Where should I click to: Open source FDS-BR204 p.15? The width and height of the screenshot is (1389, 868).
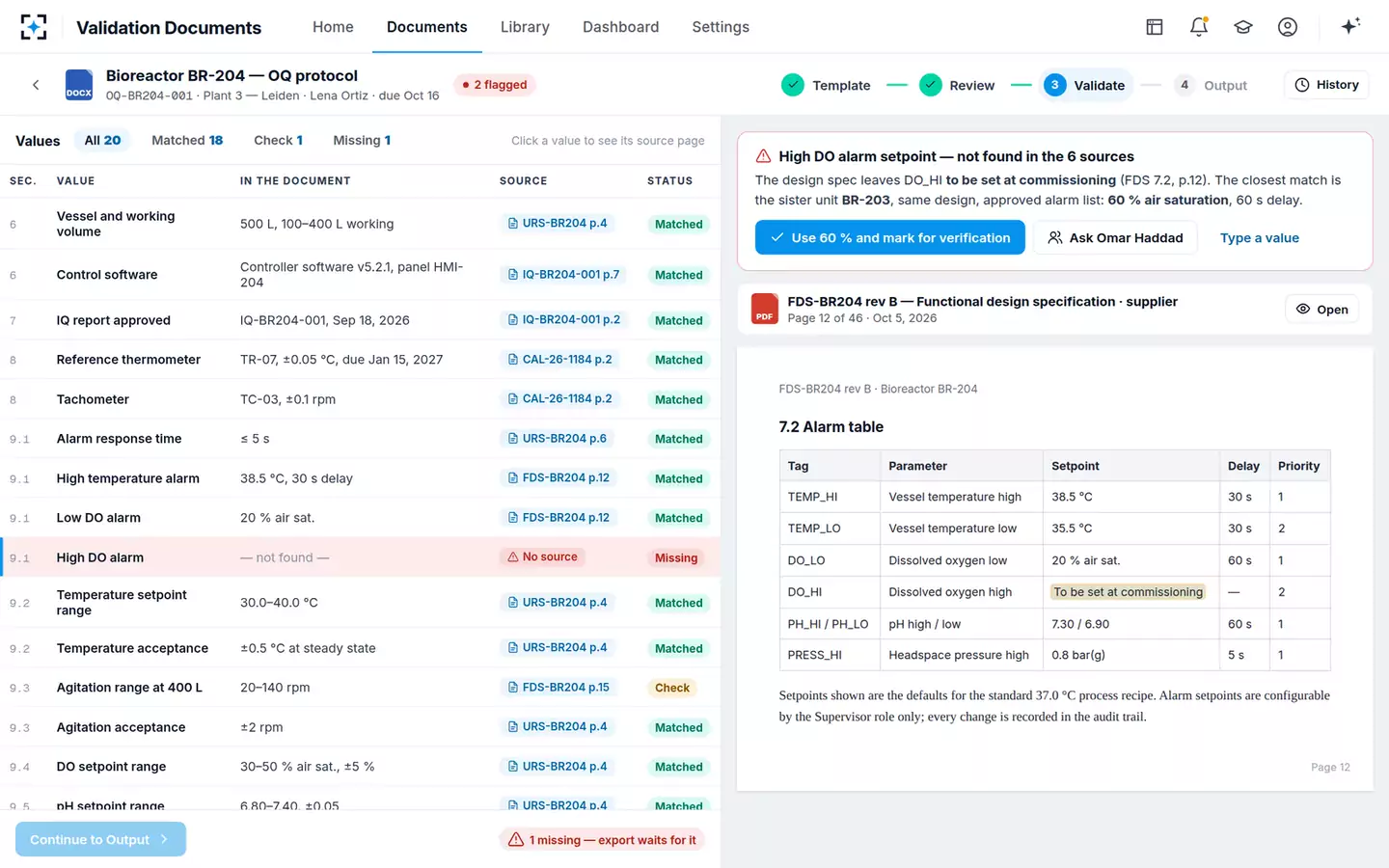pyautogui.click(x=559, y=688)
